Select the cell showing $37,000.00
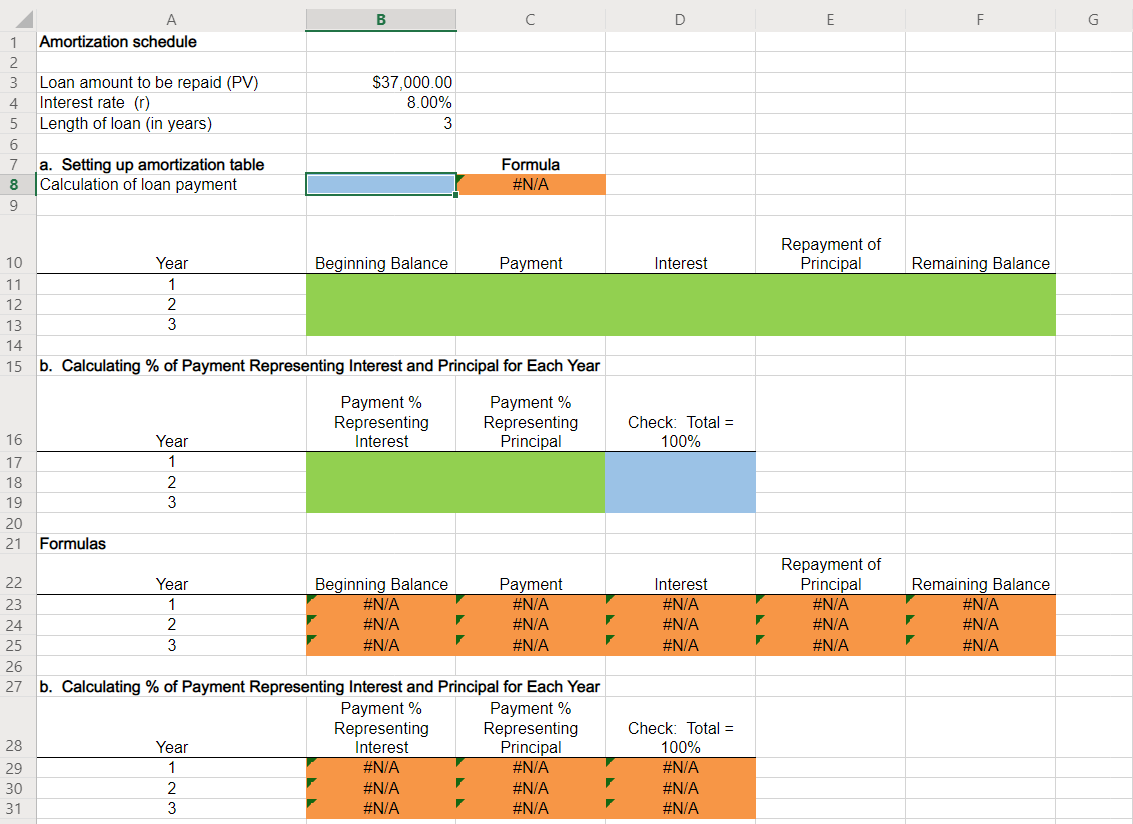This screenshot has width=1133, height=824. coord(380,82)
